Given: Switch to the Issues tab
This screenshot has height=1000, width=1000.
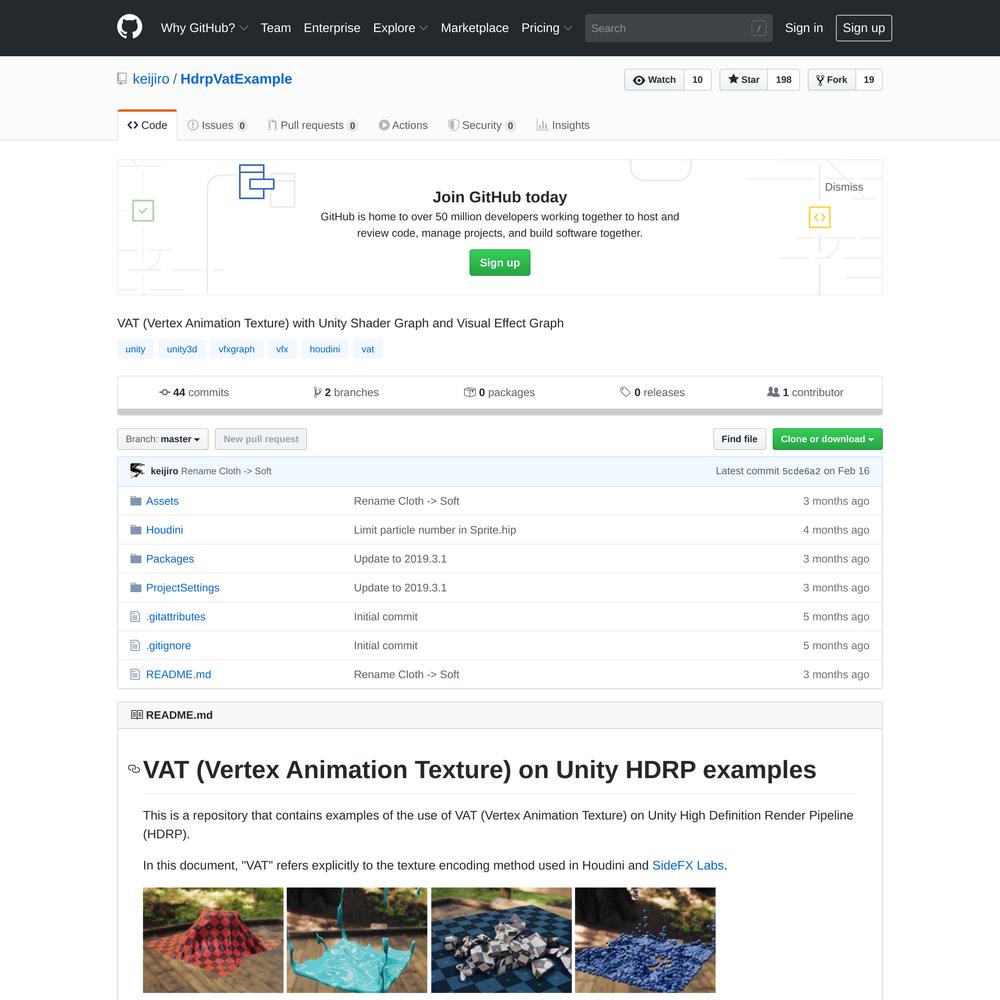Looking at the screenshot, I should [217, 125].
